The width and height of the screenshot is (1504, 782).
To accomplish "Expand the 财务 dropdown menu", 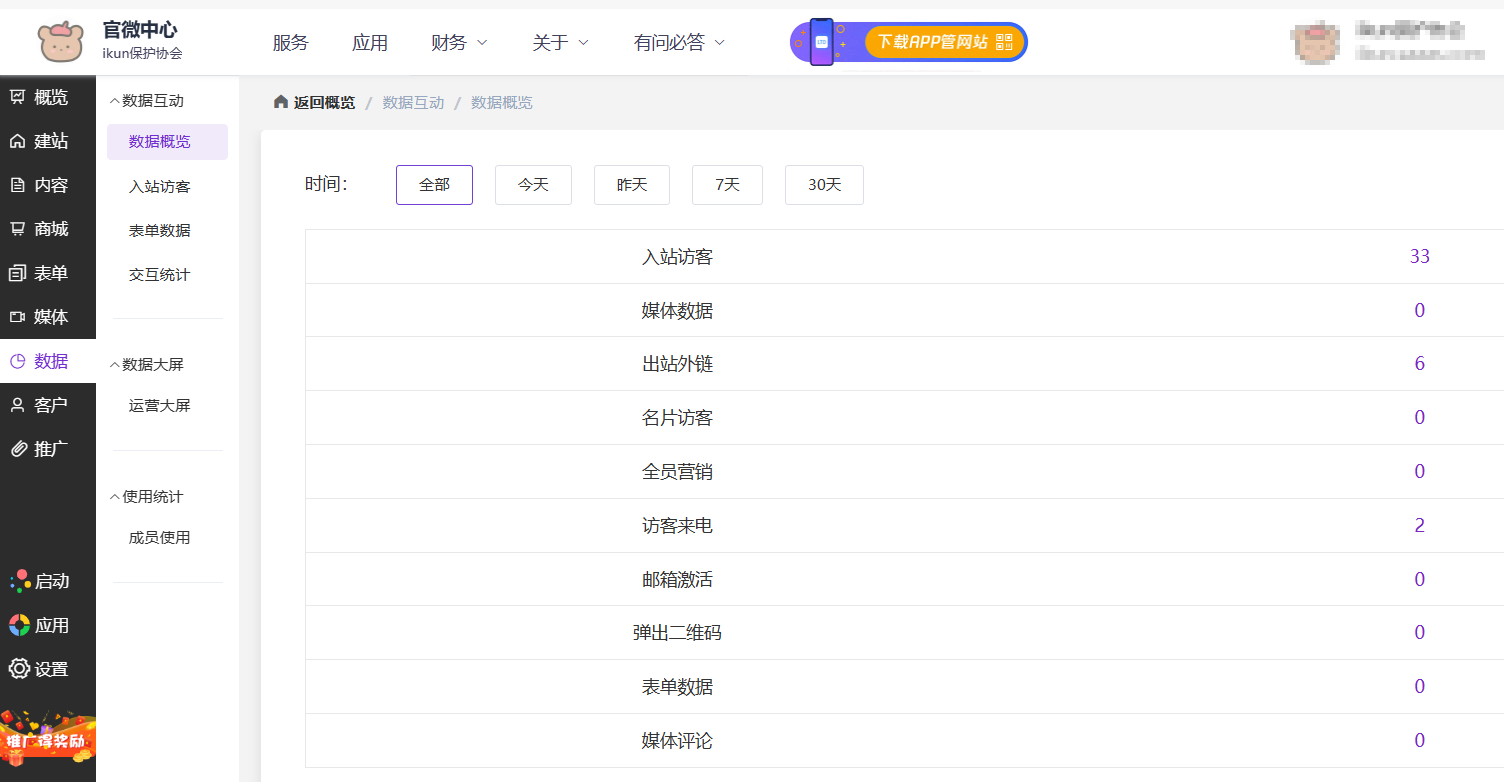I will pyautogui.click(x=459, y=42).
